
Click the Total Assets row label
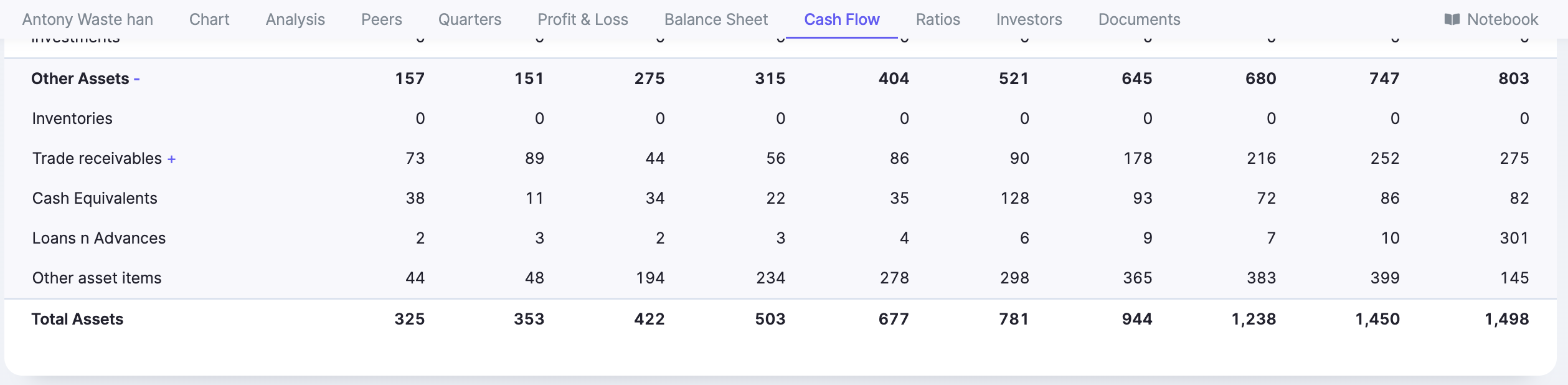[77, 319]
